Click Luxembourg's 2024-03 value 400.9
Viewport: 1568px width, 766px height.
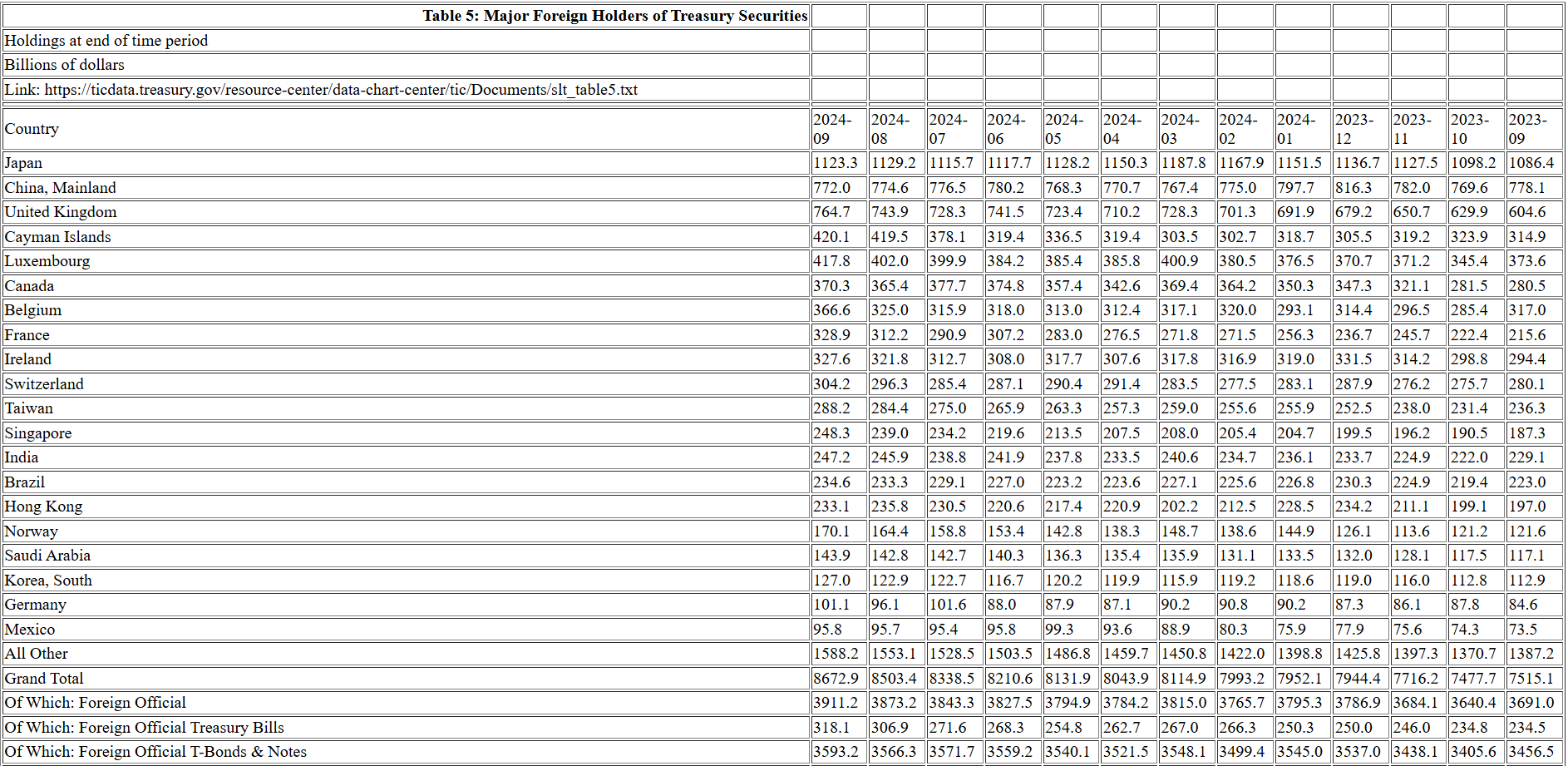[x=1180, y=261]
